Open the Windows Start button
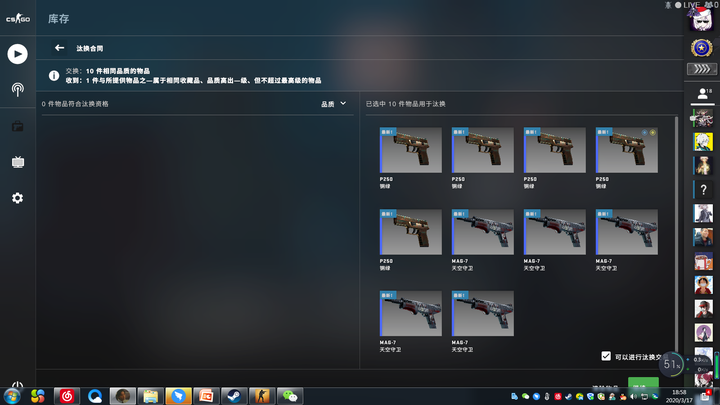 point(12,396)
